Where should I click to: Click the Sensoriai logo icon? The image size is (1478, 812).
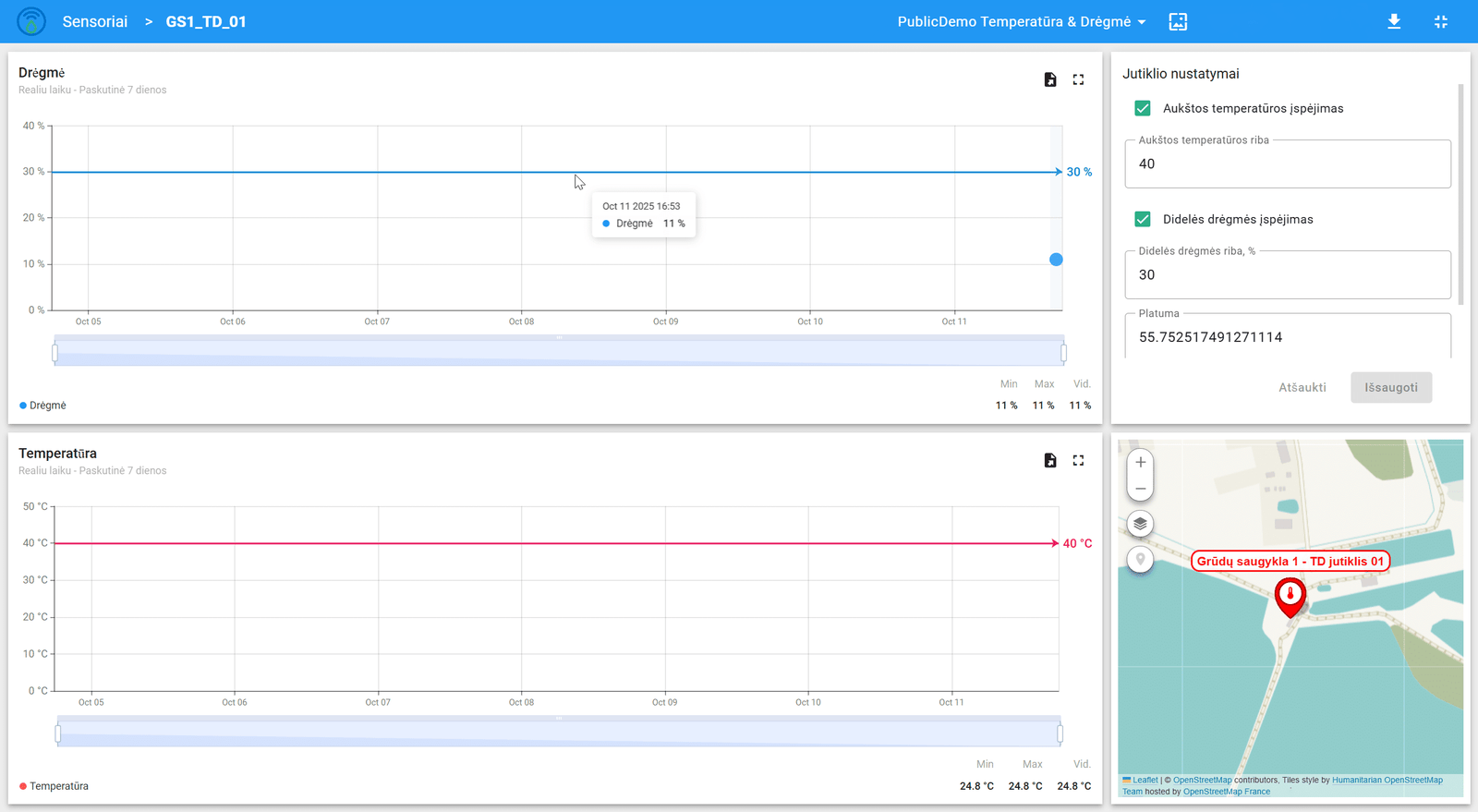pos(31,21)
